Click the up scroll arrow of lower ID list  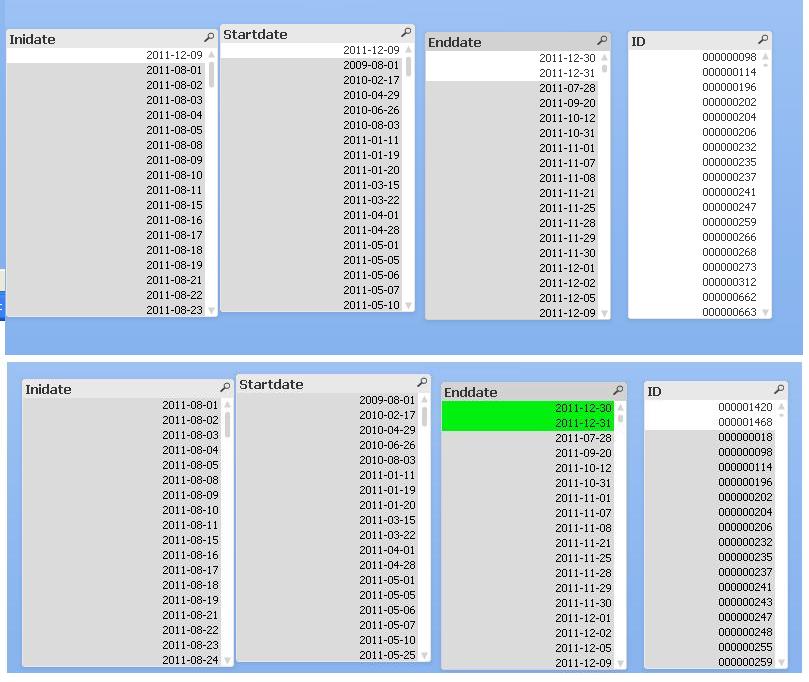782,407
